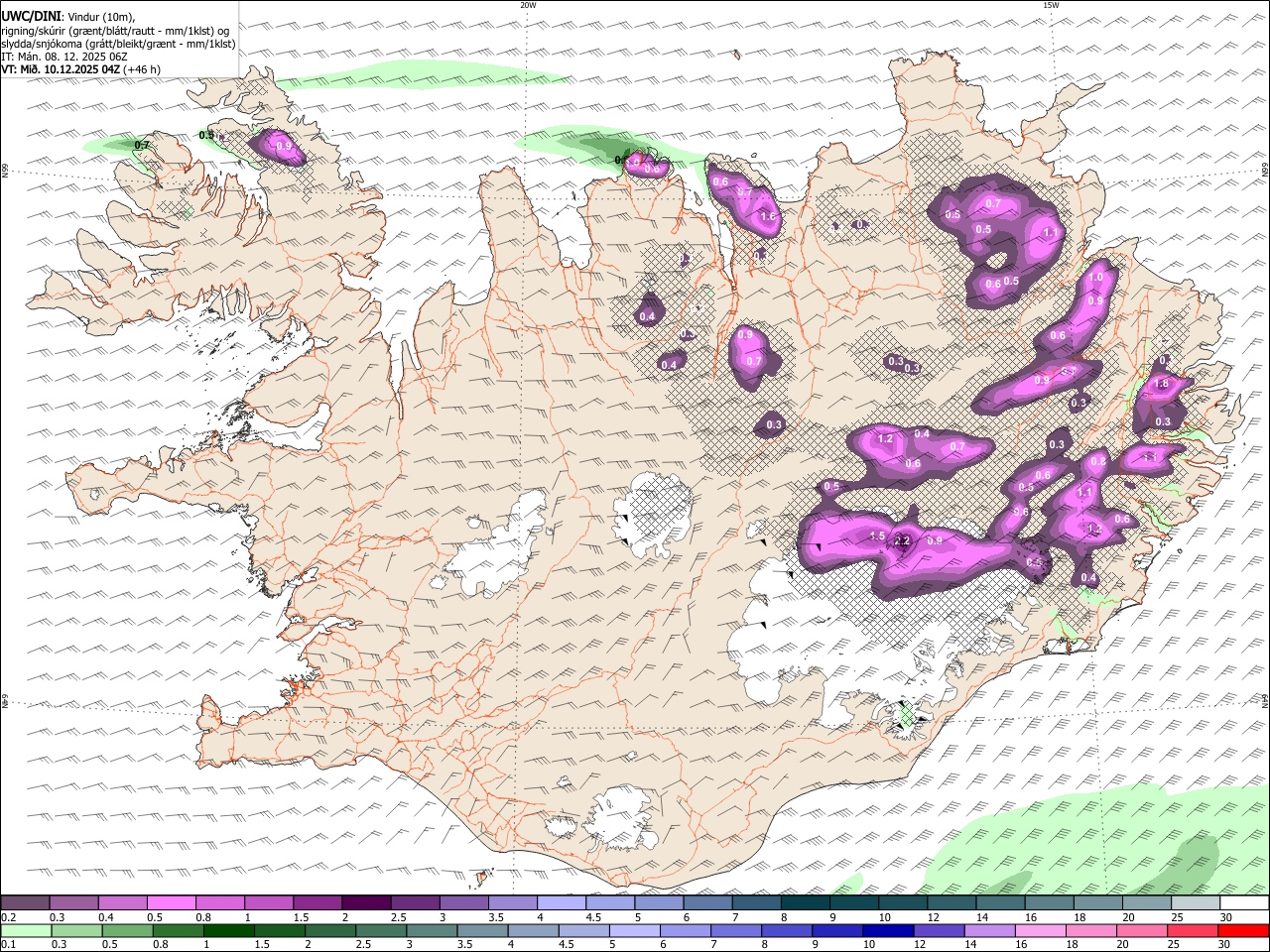Select the 30 label under the upper legend
1270x952 pixels.
[1226, 917]
